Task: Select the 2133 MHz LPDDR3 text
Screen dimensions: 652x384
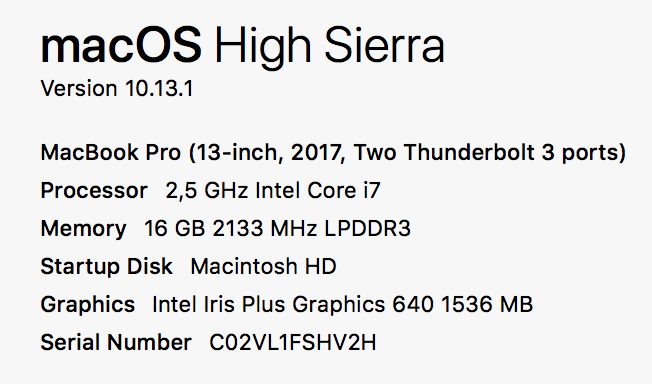Action: pos(311,229)
